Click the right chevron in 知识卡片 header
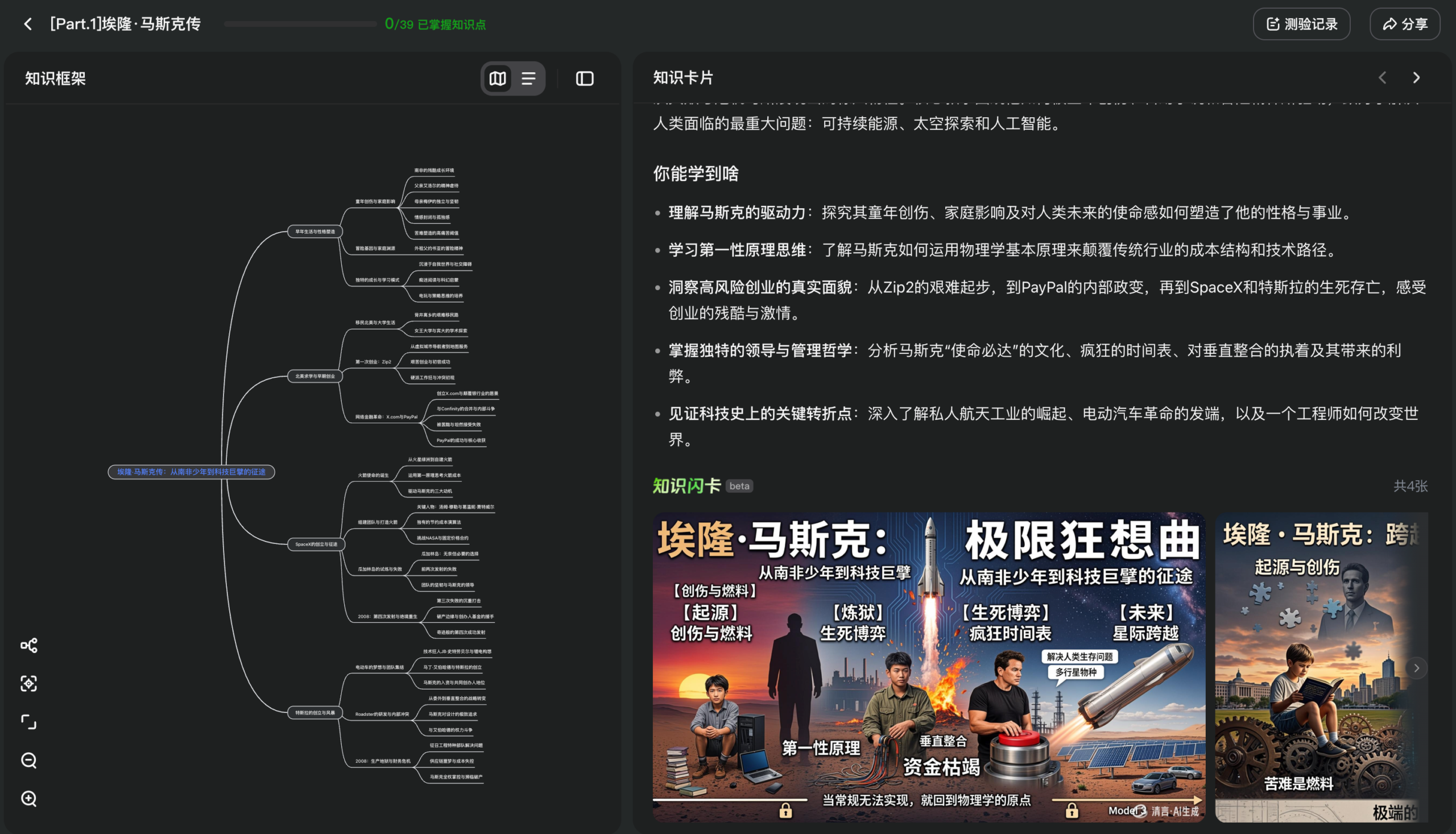This screenshot has width=1456, height=834. coord(1417,77)
